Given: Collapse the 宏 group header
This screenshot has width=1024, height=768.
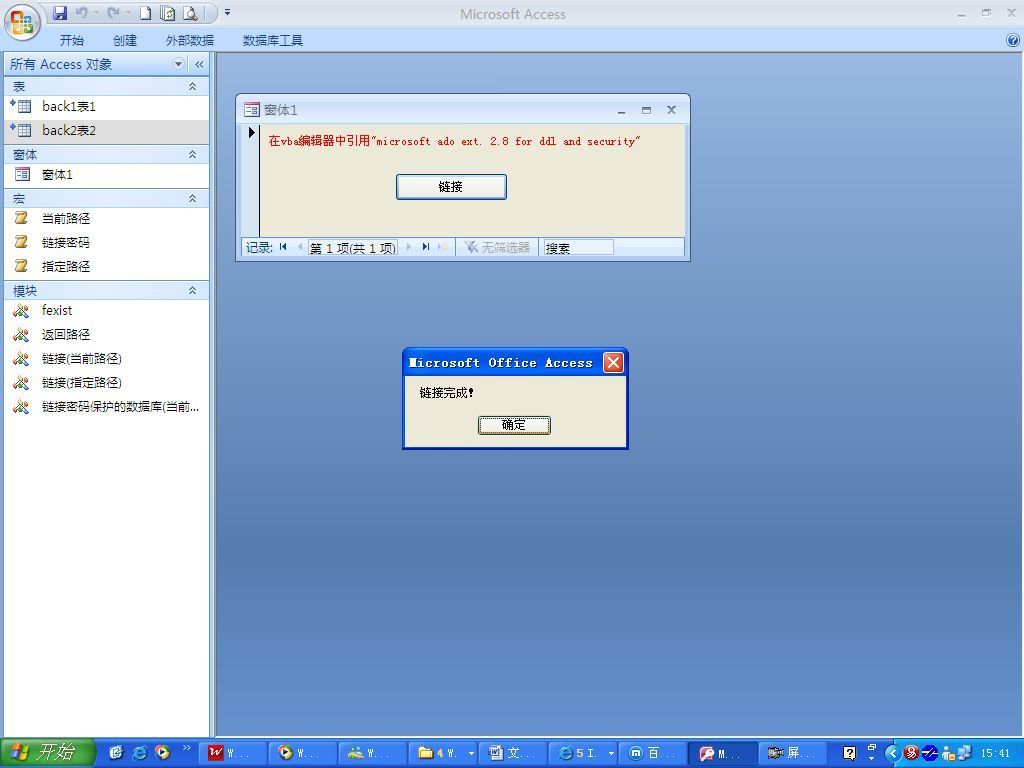Looking at the screenshot, I should click(x=192, y=199).
